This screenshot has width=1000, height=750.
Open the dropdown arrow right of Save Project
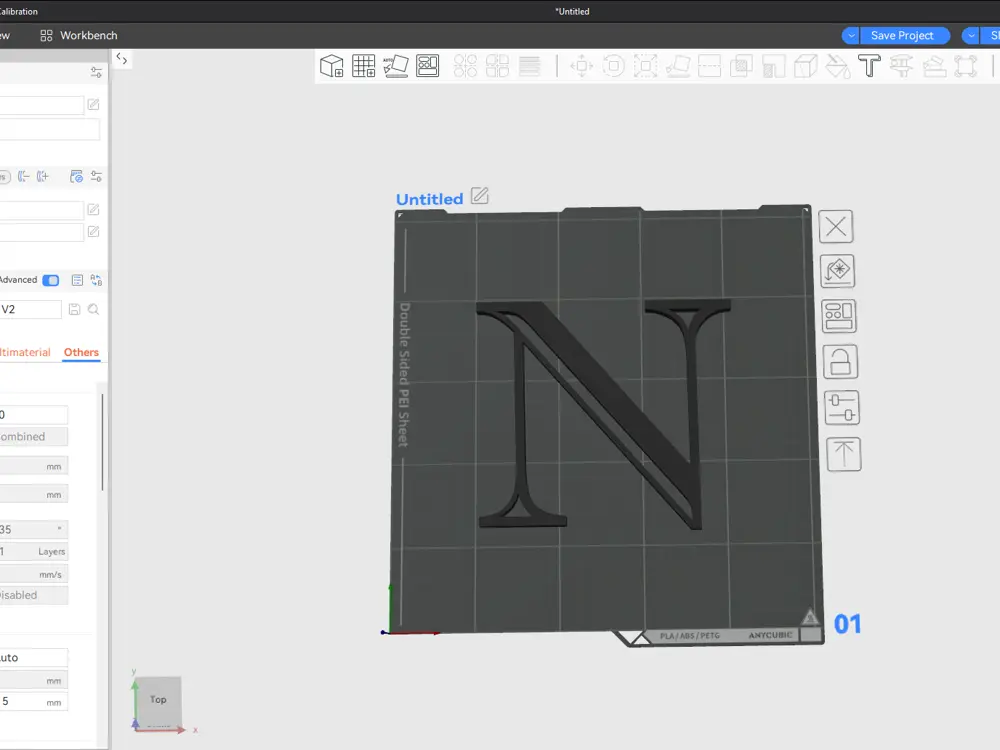point(971,36)
